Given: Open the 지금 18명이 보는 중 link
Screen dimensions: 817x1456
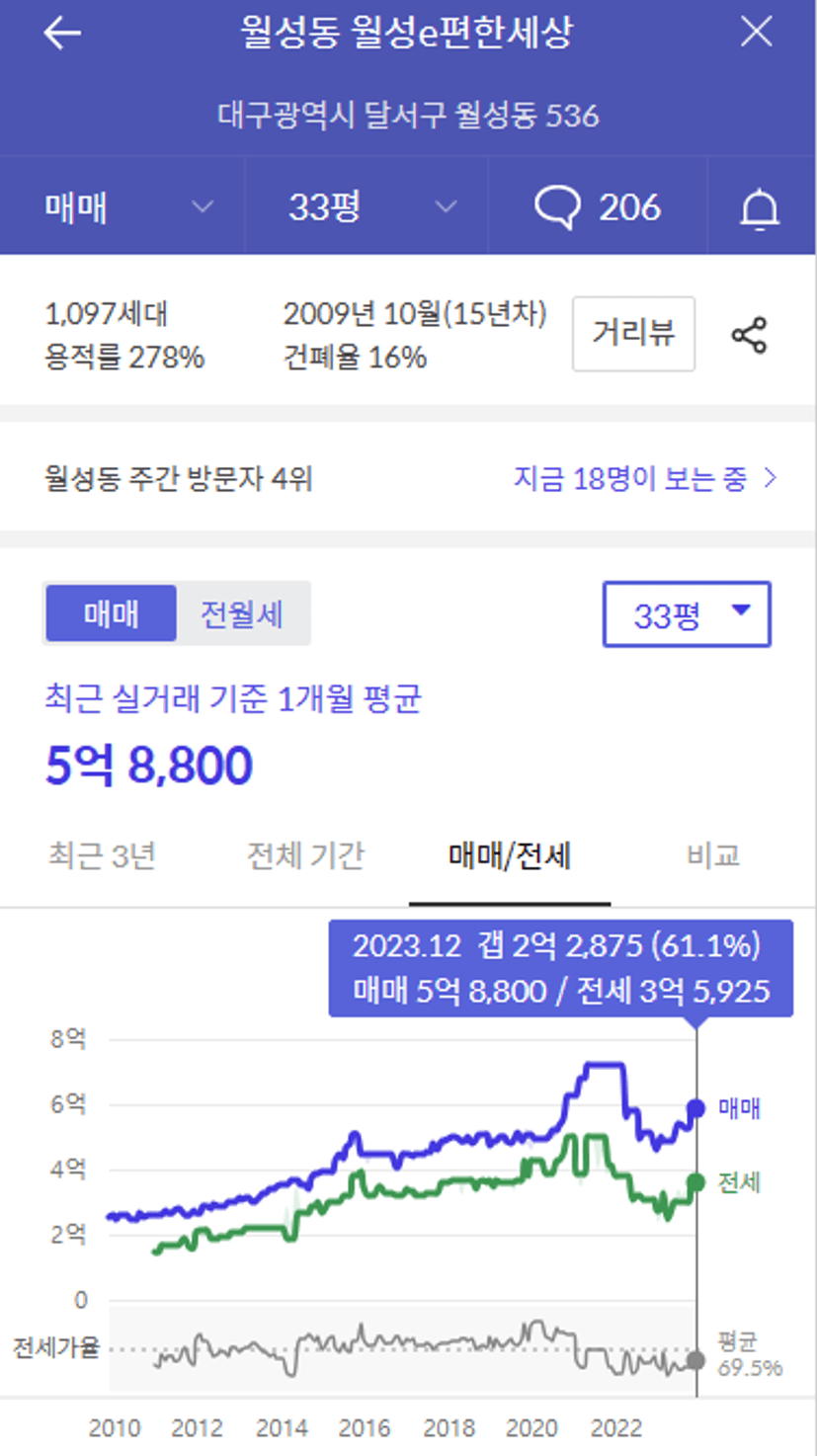Looking at the screenshot, I should pyautogui.click(x=646, y=479).
